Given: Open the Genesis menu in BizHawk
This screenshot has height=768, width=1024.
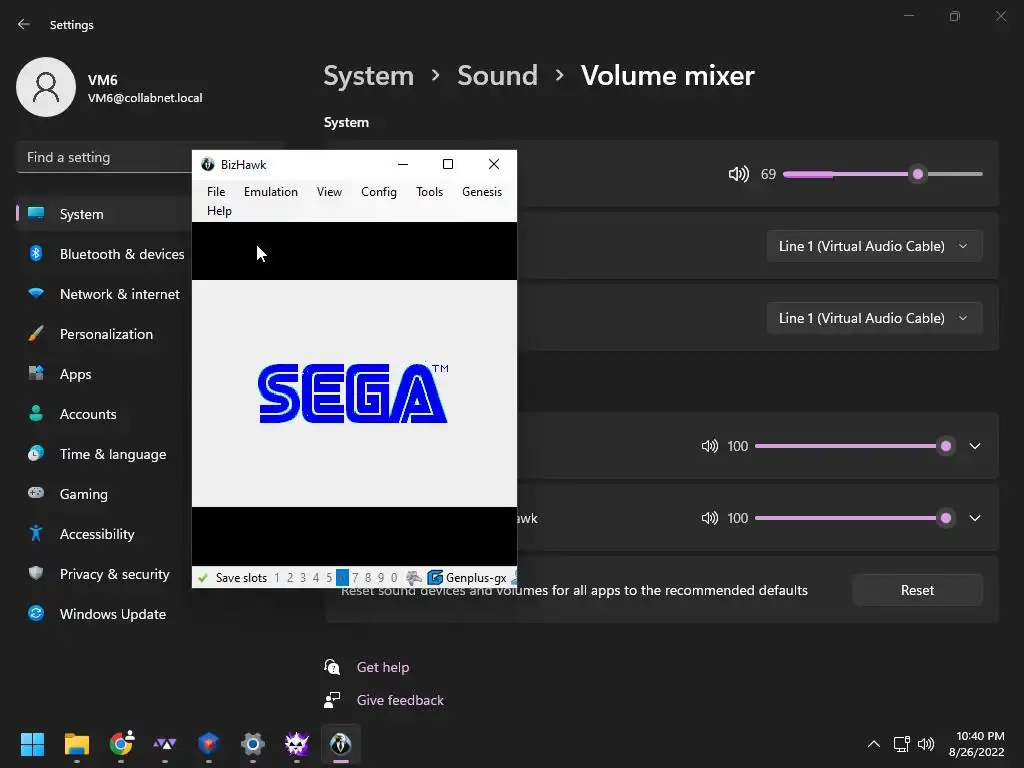Looking at the screenshot, I should [x=482, y=192].
